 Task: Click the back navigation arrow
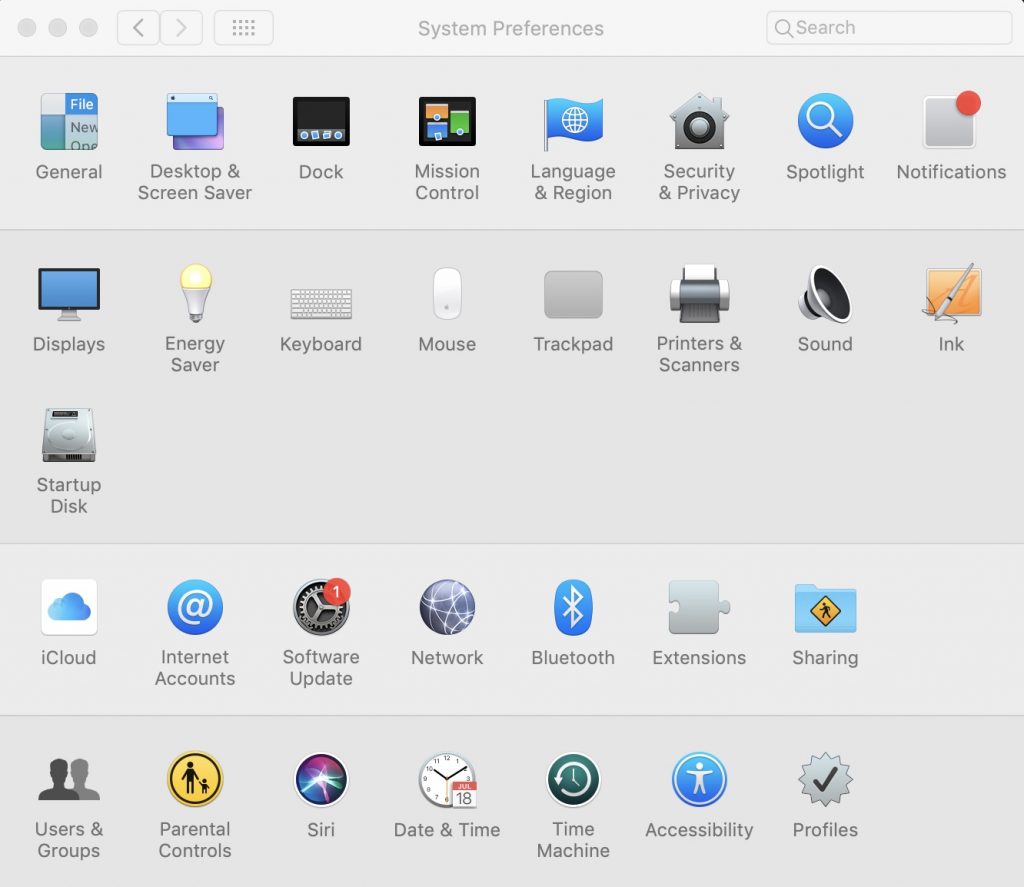(x=140, y=28)
